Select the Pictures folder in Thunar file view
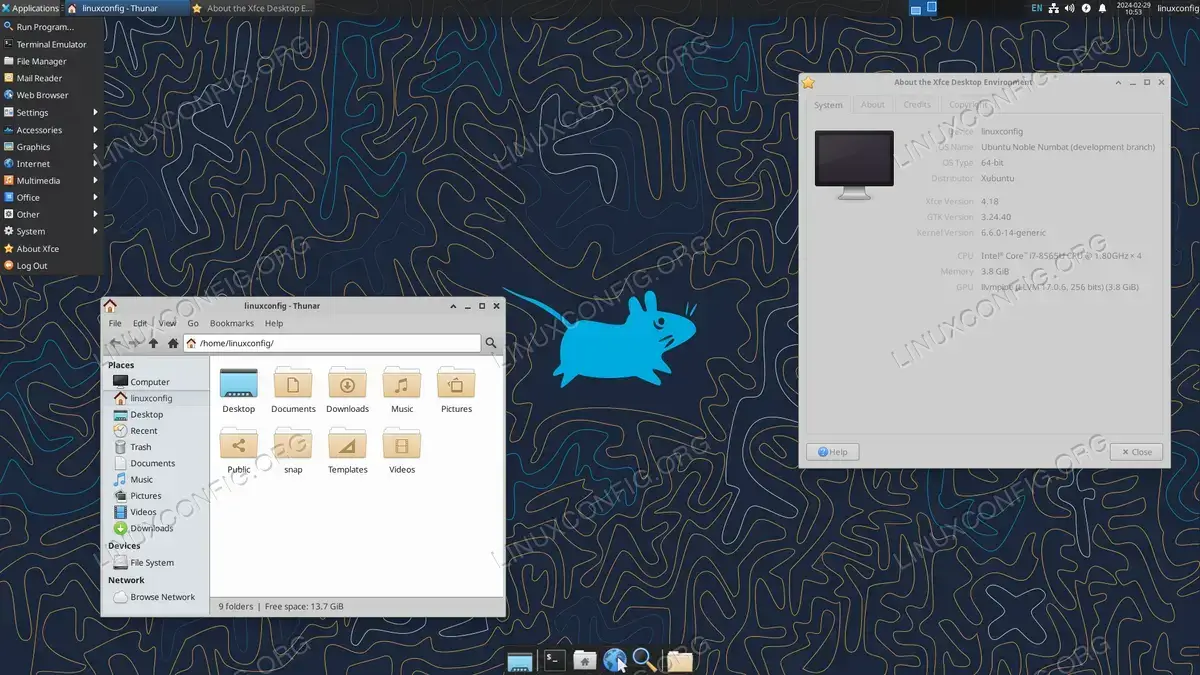This screenshot has height=675, width=1200. point(456,391)
